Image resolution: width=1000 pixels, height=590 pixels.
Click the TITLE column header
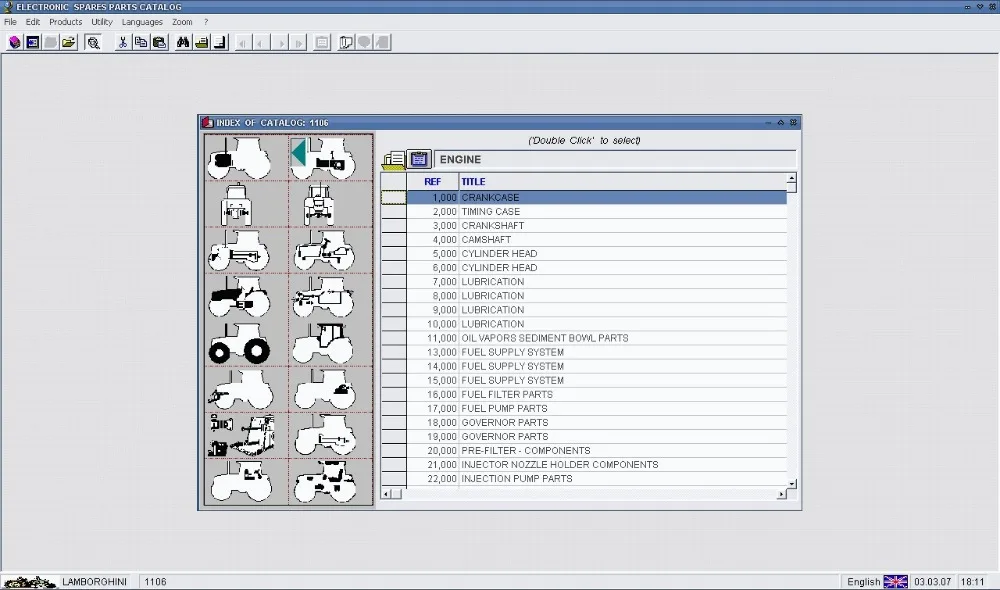click(x=622, y=182)
